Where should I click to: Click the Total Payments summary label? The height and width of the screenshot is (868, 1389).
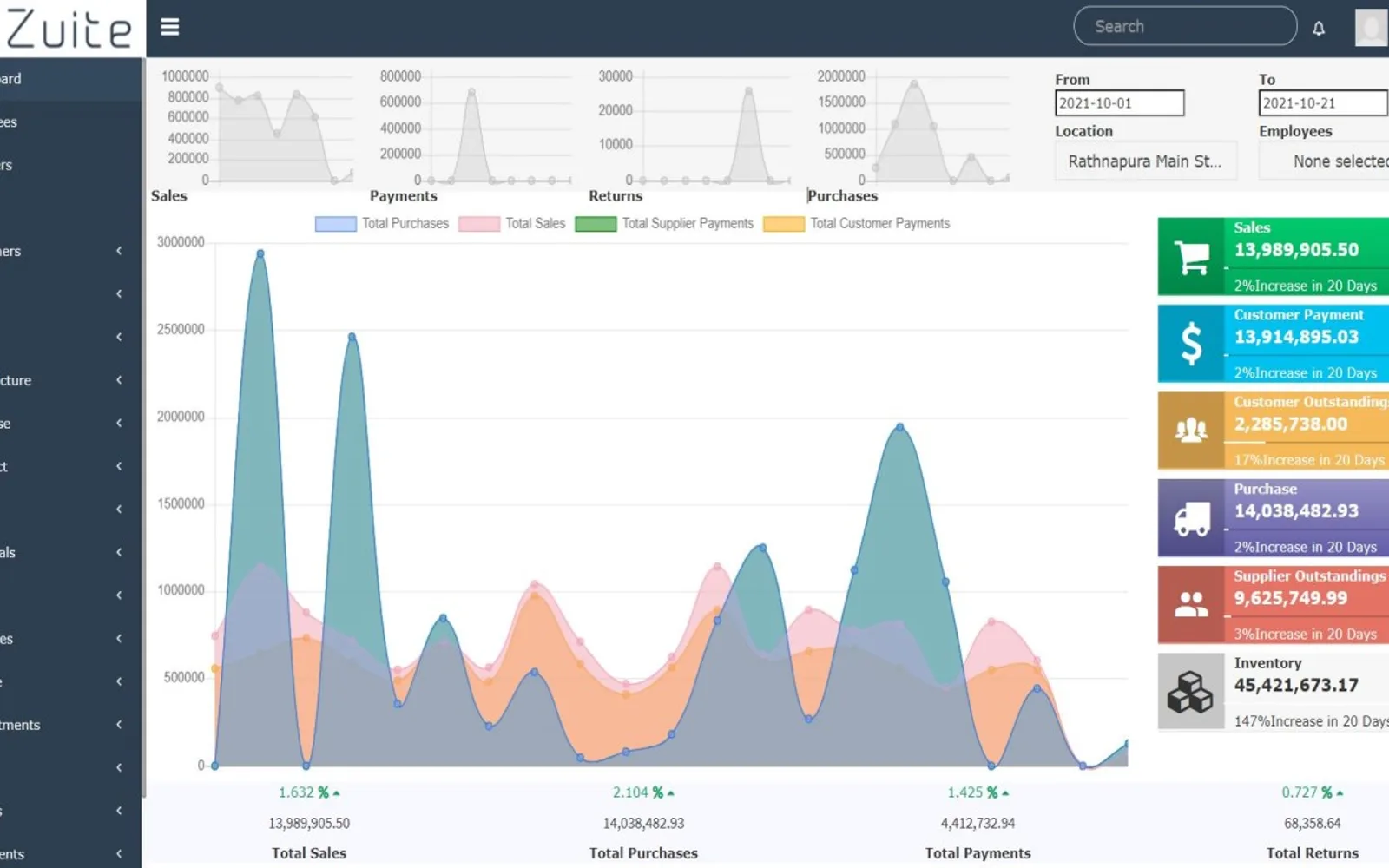(978, 853)
